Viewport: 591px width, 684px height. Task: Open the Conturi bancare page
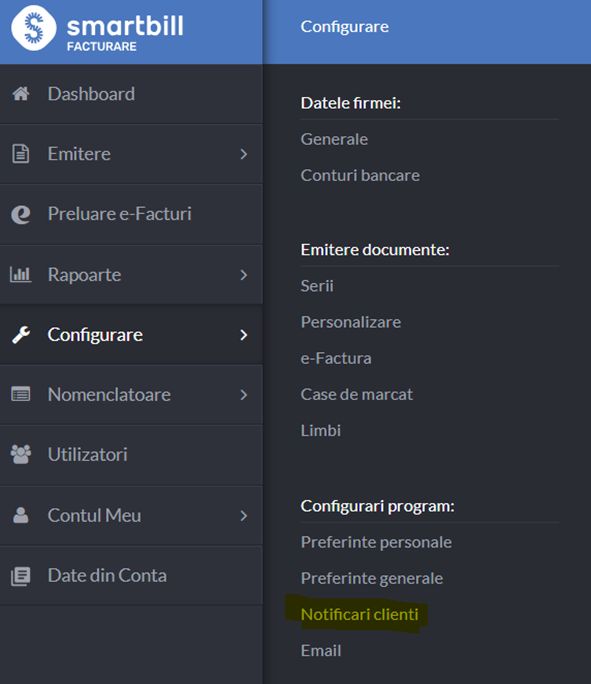point(360,175)
